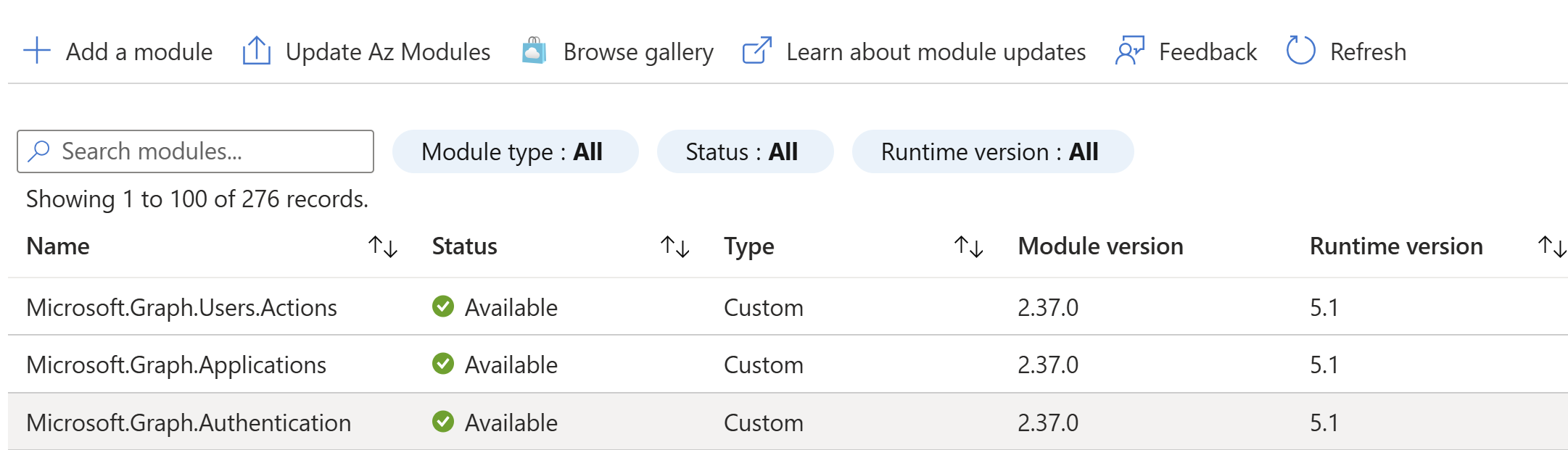
Task: Open the Module type filter pill
Action: pyautogui.click(x=515, y=151)
